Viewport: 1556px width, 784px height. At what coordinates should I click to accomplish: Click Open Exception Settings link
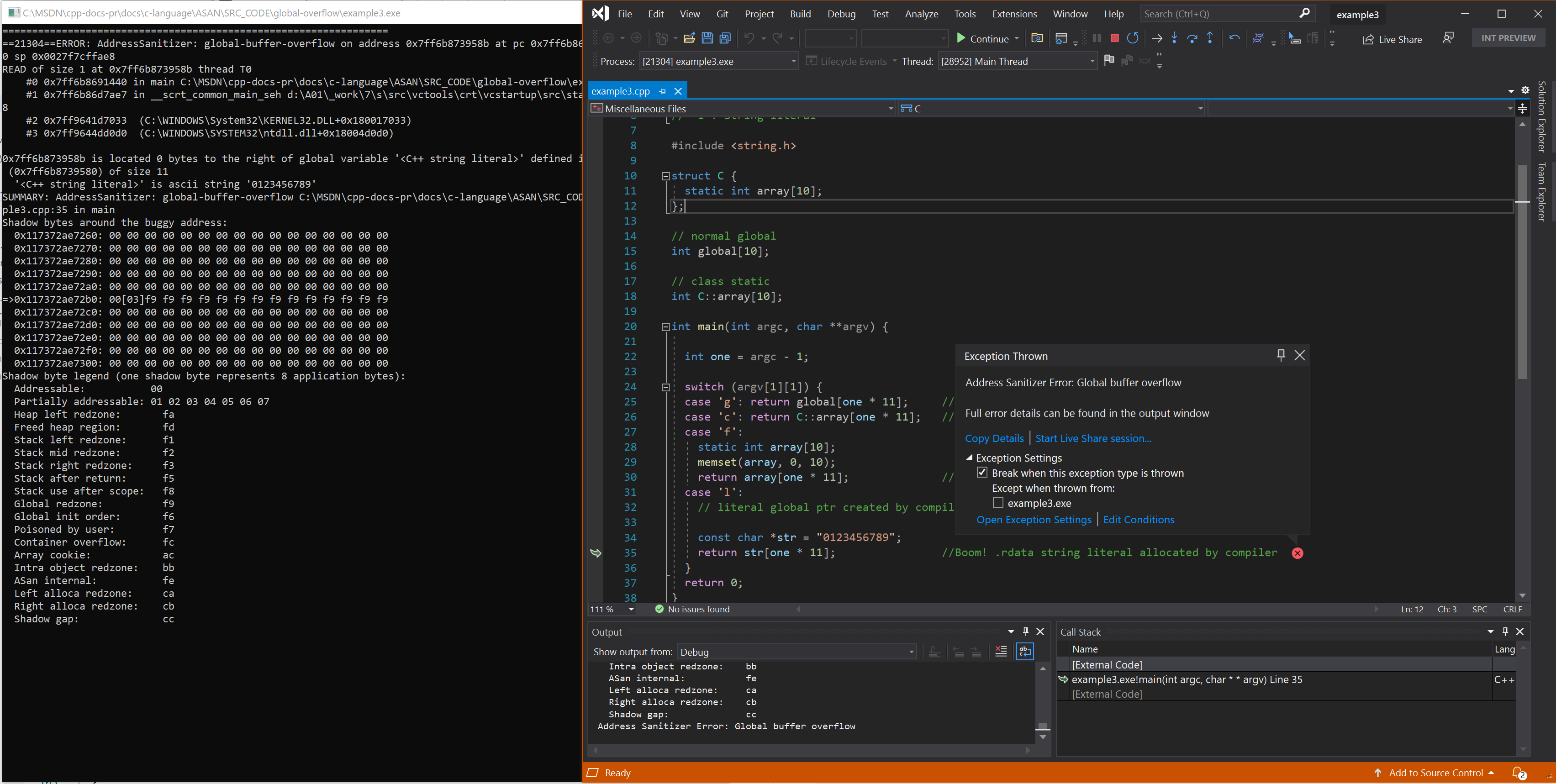tap(1034, 520)
